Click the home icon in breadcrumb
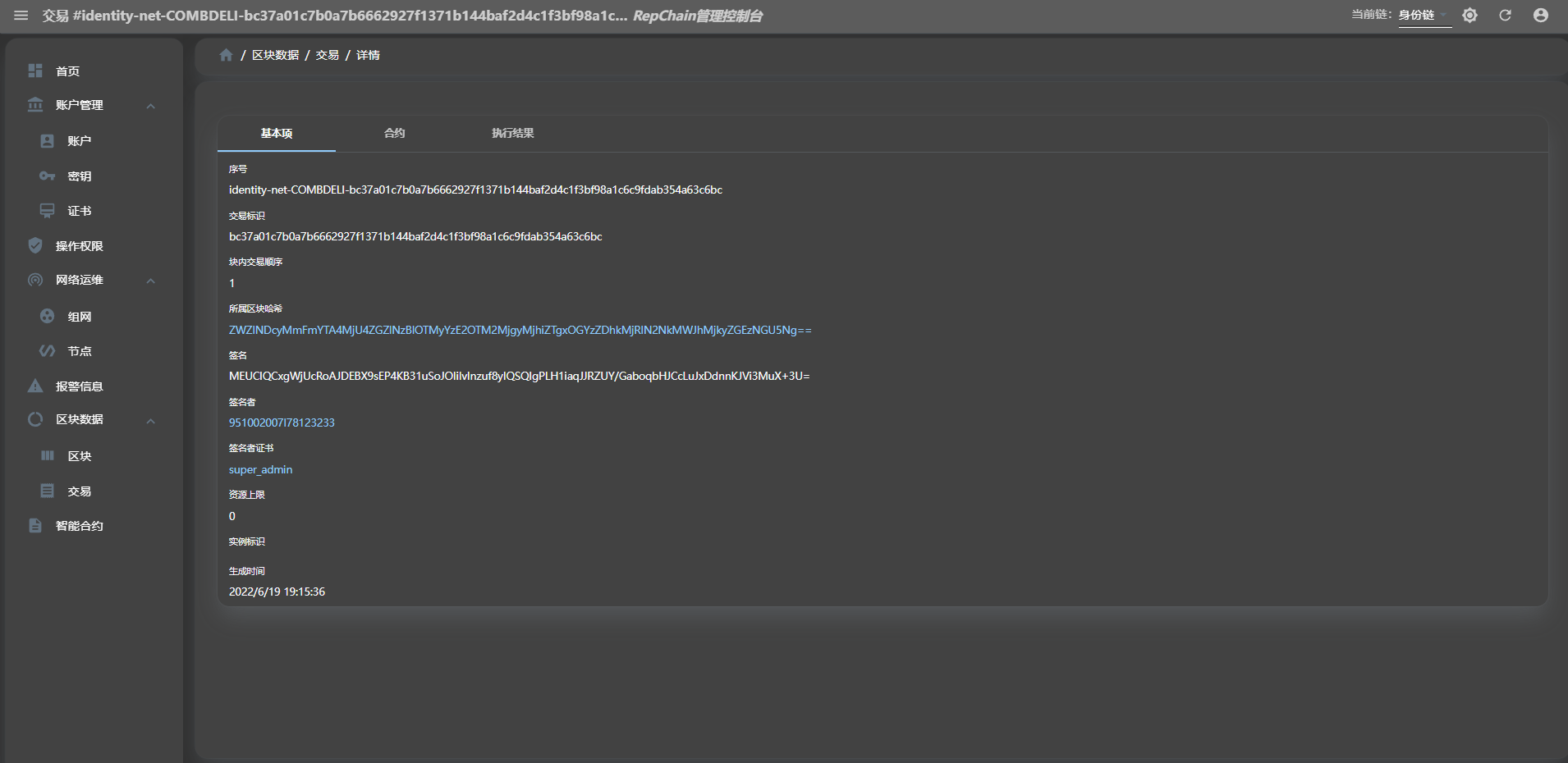Image resolution: width=1568 pixels, height=763 pixels. (x=226, y=55)
